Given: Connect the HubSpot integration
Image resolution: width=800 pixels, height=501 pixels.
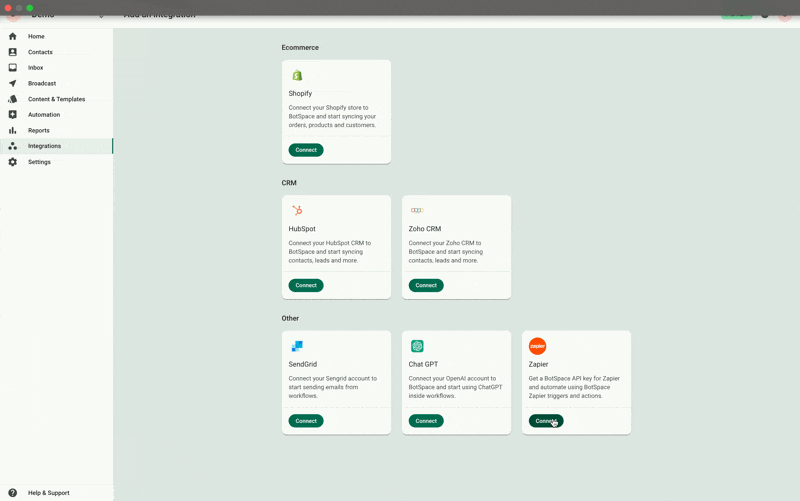Looking at the screenshot, I should 306,285.
